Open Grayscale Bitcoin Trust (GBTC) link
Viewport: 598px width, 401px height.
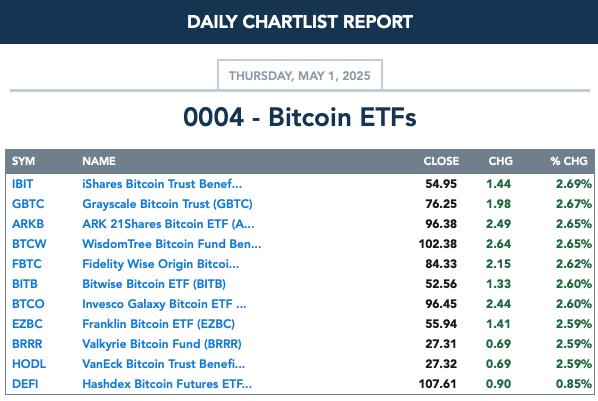(x=167, y=204)
